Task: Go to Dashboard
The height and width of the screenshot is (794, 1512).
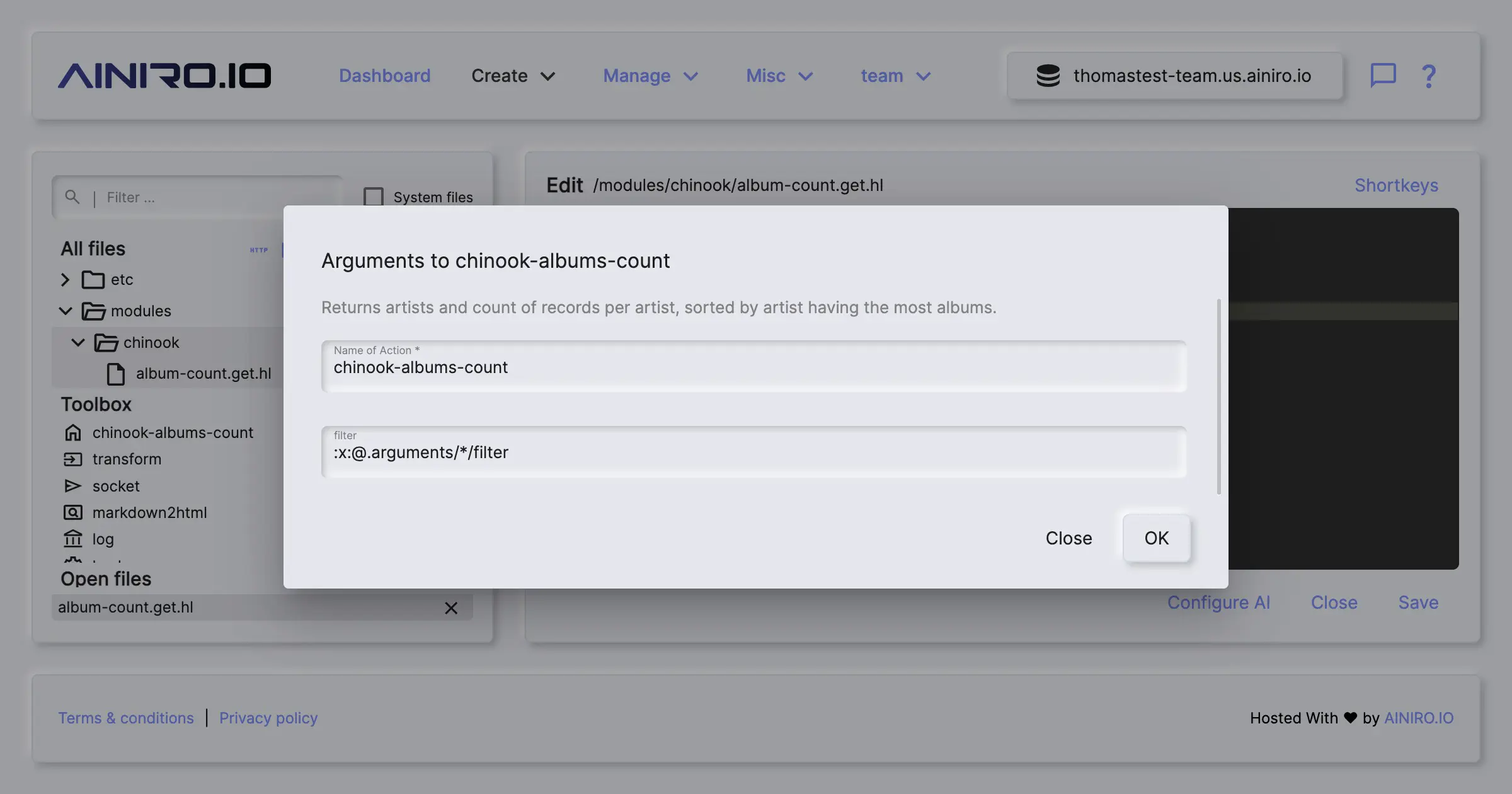Action: [x=384, y=76]
